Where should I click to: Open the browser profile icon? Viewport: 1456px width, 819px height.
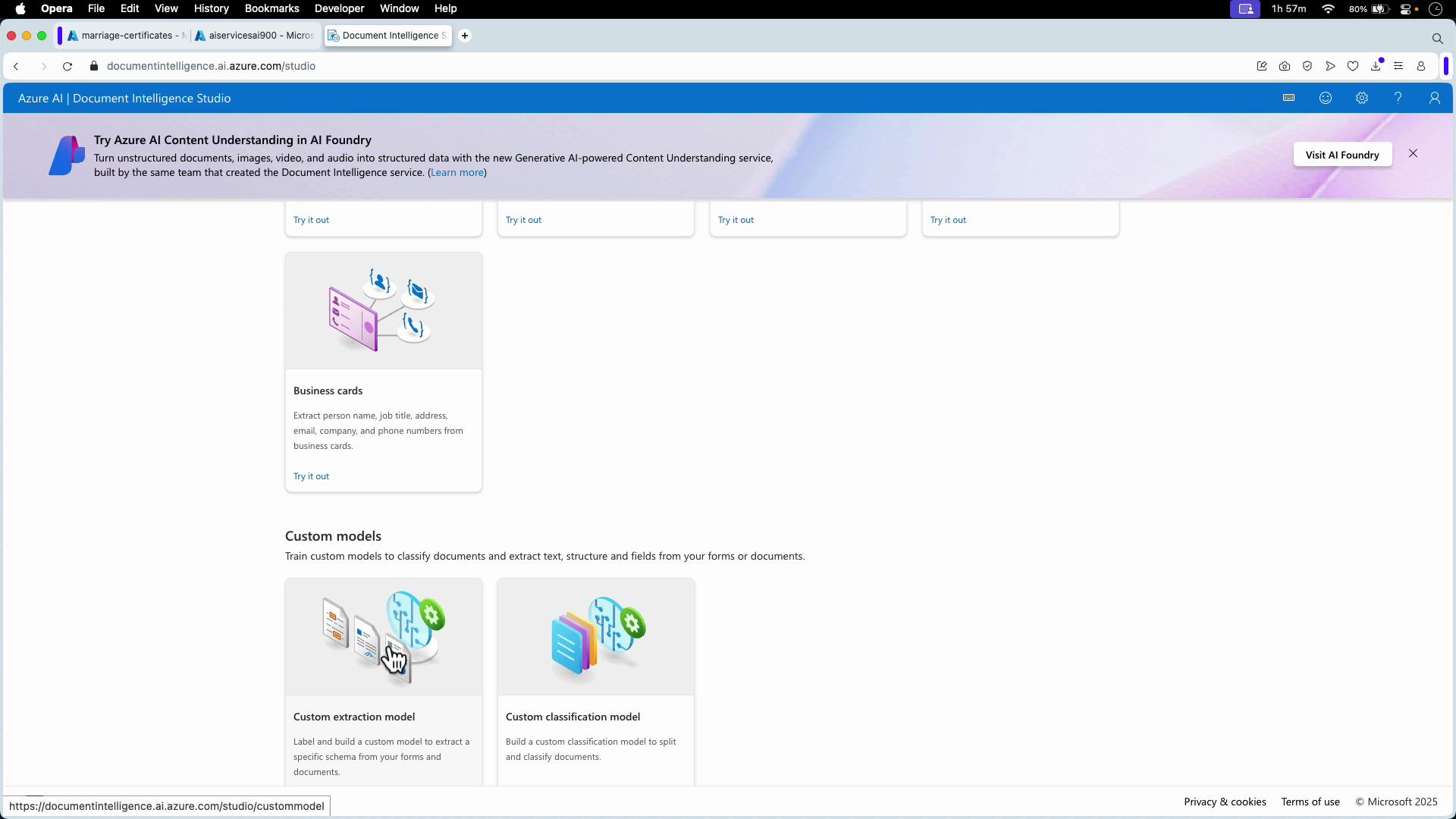pyautogui.click(x=1421, y=67)
